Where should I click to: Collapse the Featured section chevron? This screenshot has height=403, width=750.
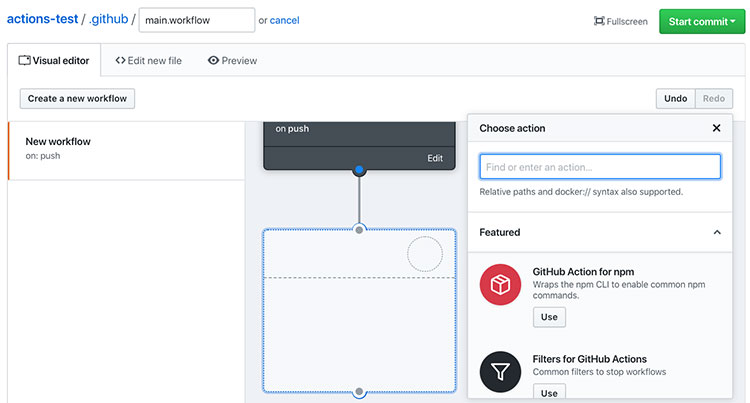(717, 232)
